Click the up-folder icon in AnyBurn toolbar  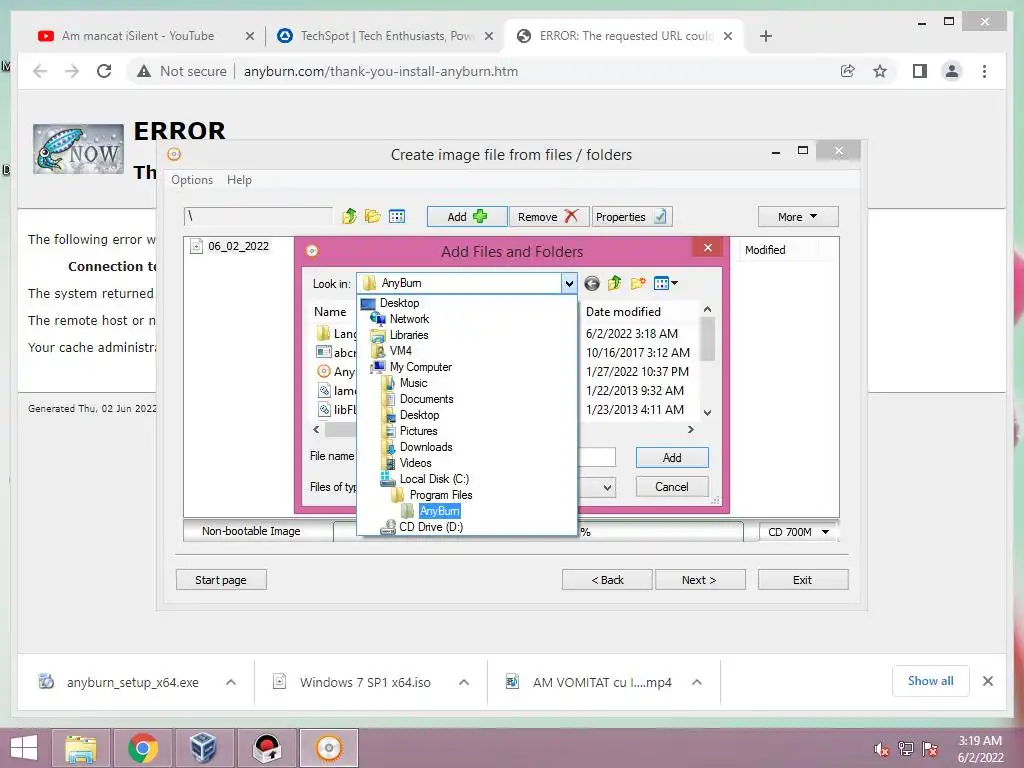[x=349, y=216]
